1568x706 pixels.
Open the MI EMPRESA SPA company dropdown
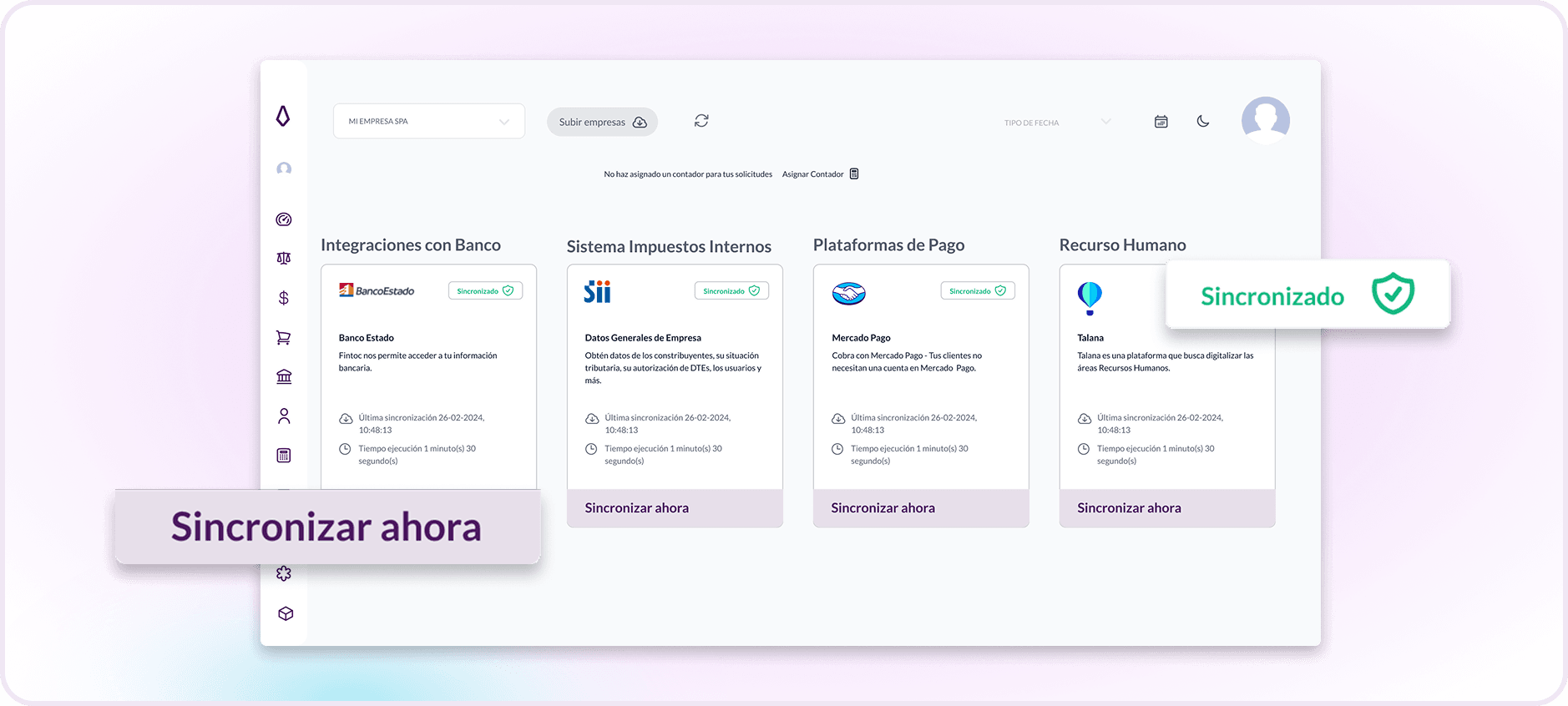(429, 121)
